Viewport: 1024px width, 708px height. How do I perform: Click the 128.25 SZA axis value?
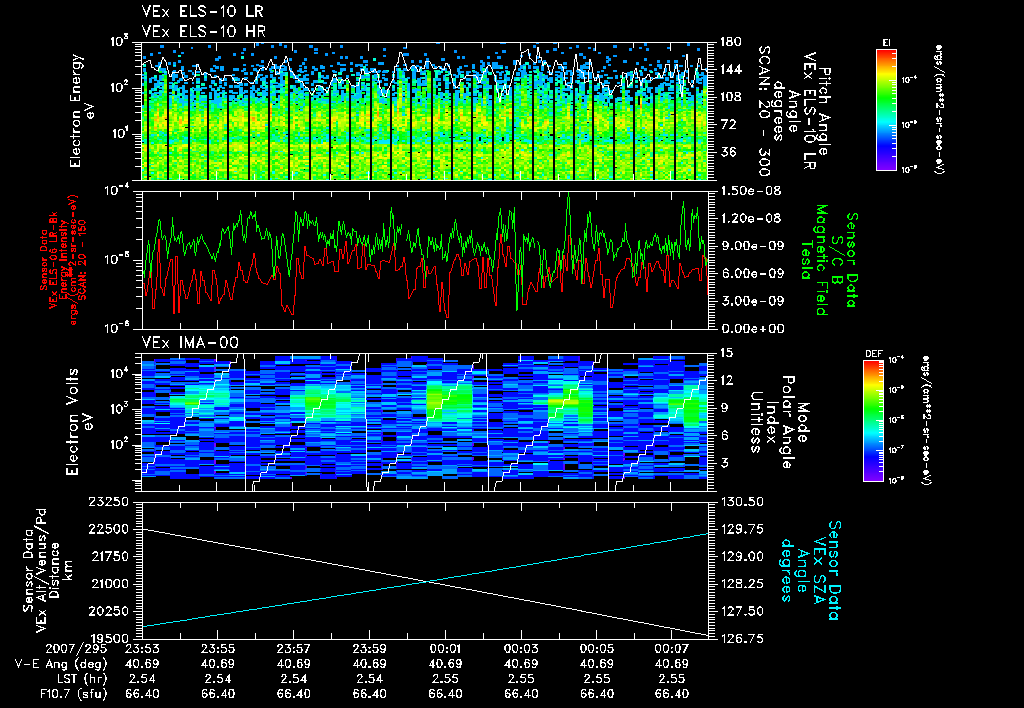point(741,584)
